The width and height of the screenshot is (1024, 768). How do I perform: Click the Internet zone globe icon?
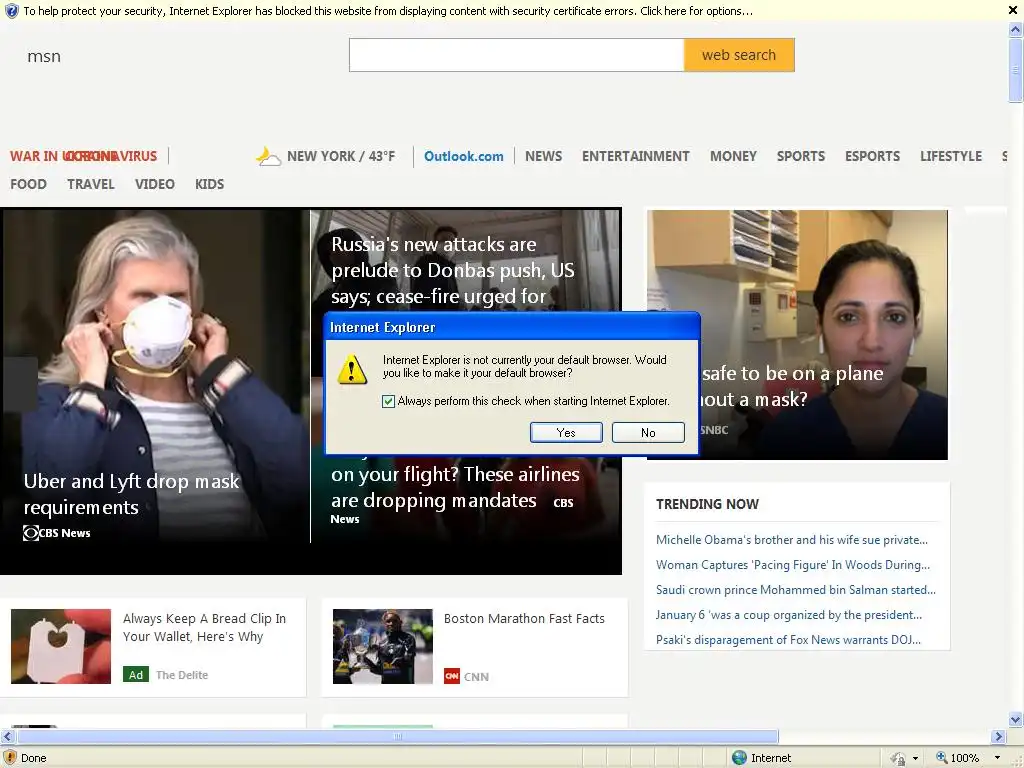coord(739,758)
